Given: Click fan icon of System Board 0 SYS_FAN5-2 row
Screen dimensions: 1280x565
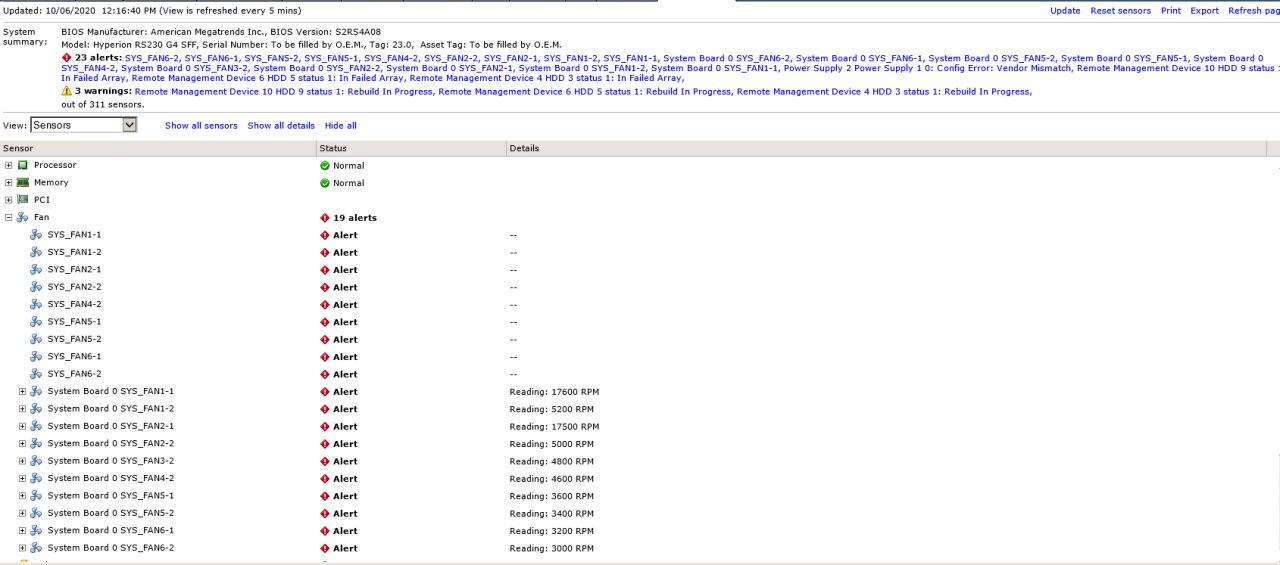Looking at the screenshot, I should (x=36, y=513).
